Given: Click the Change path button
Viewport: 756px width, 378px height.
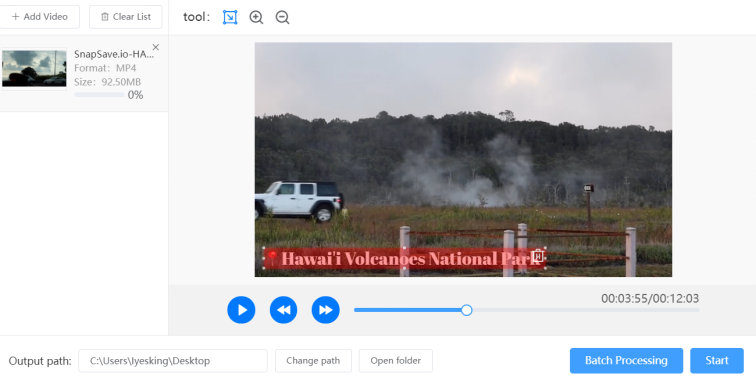Looking at the screenshot, I should coord(313,361).
